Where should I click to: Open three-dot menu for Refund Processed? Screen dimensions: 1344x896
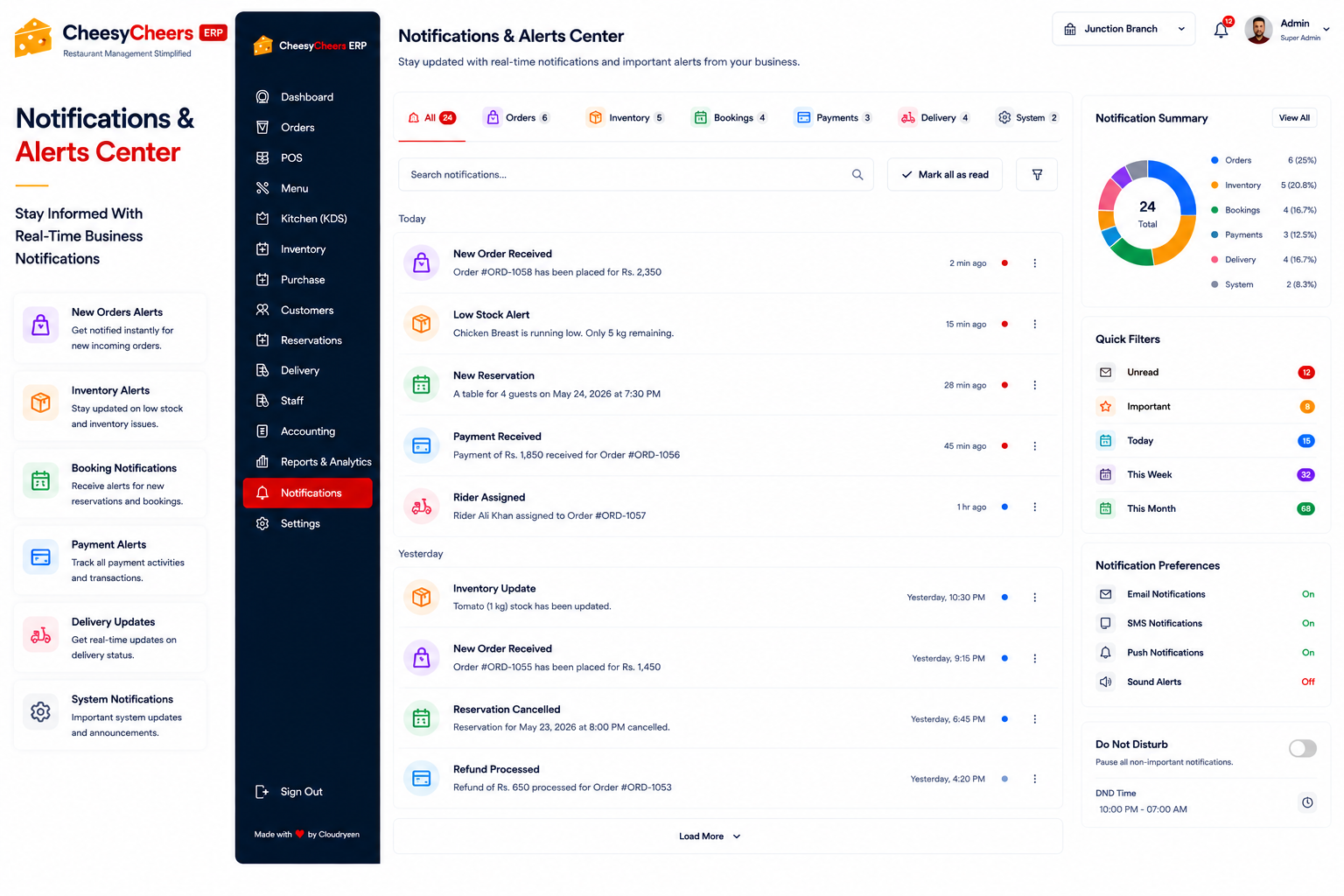click(x=1034, y=779)
